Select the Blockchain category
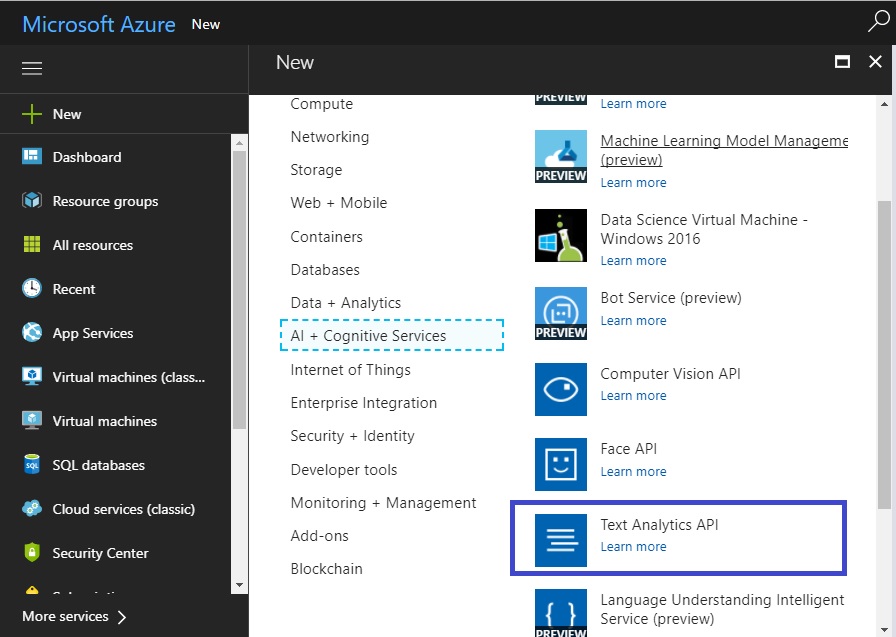This screenshot has width=896, height=637. coord(326,569)
